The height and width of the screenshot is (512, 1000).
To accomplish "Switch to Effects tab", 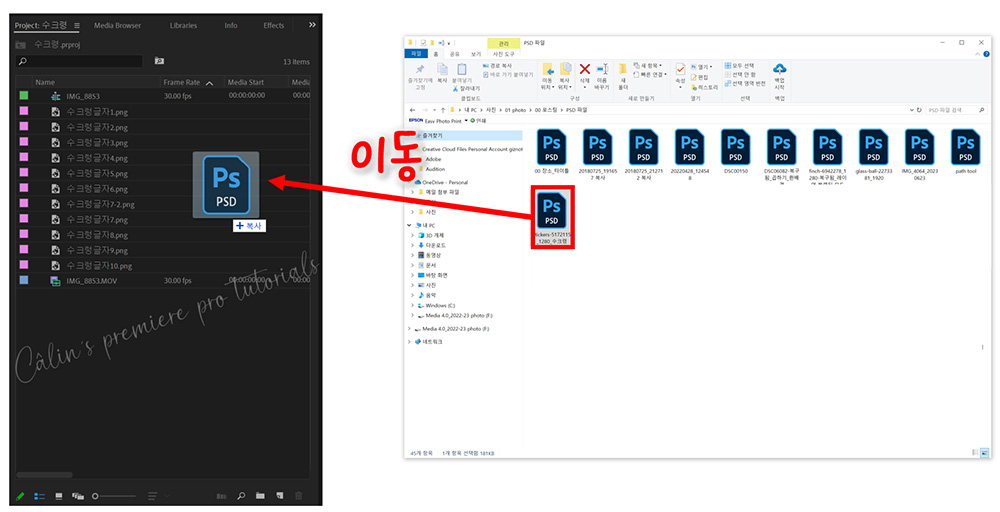I will click(274, 26).
